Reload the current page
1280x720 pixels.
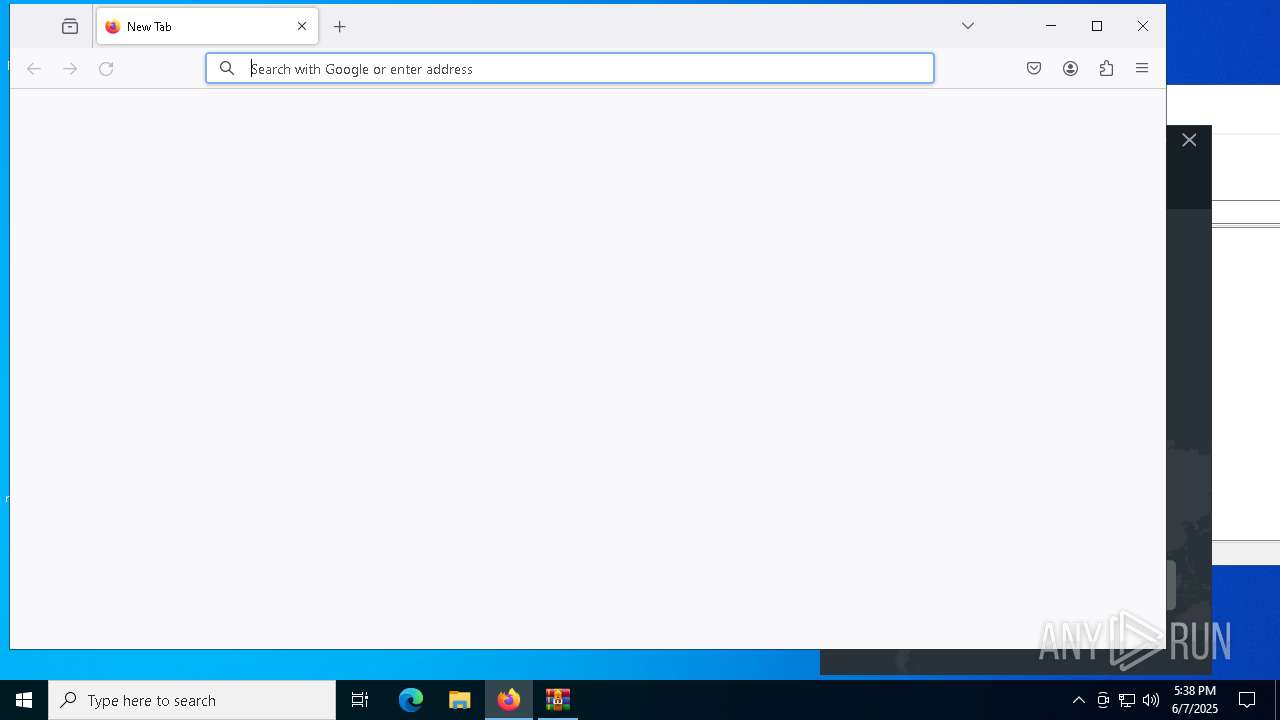106,69
